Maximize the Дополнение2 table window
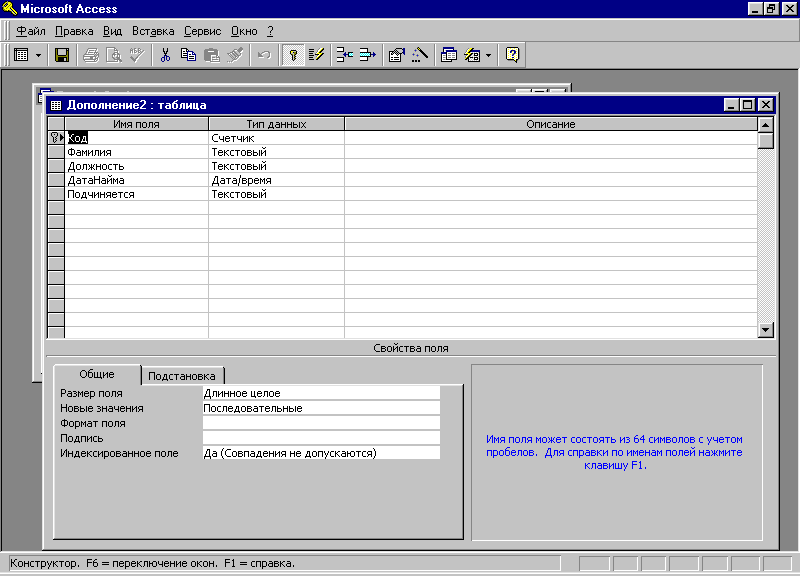 coord(747,105)
